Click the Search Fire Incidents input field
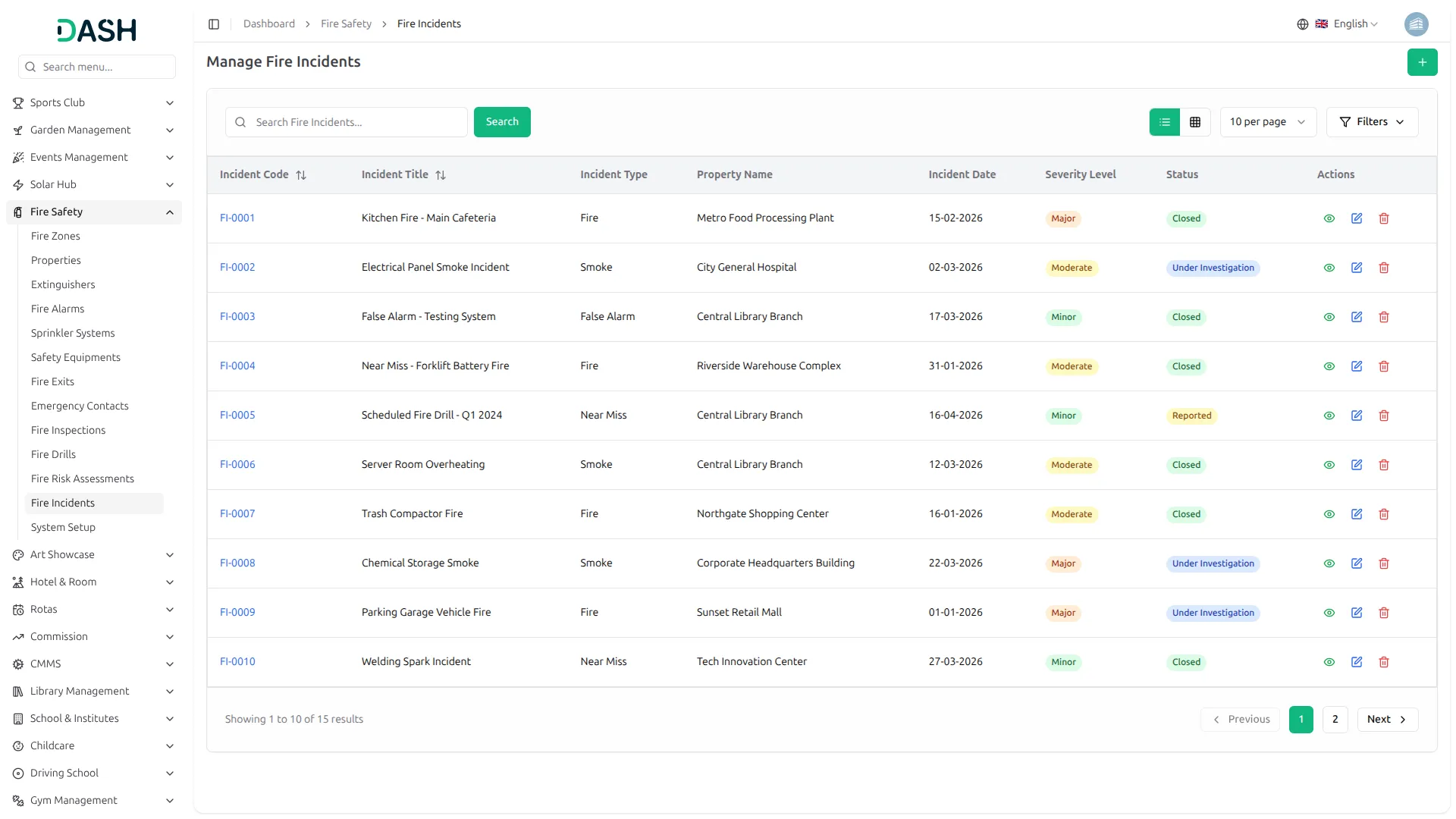1456x819 pixels. [356, 122]
